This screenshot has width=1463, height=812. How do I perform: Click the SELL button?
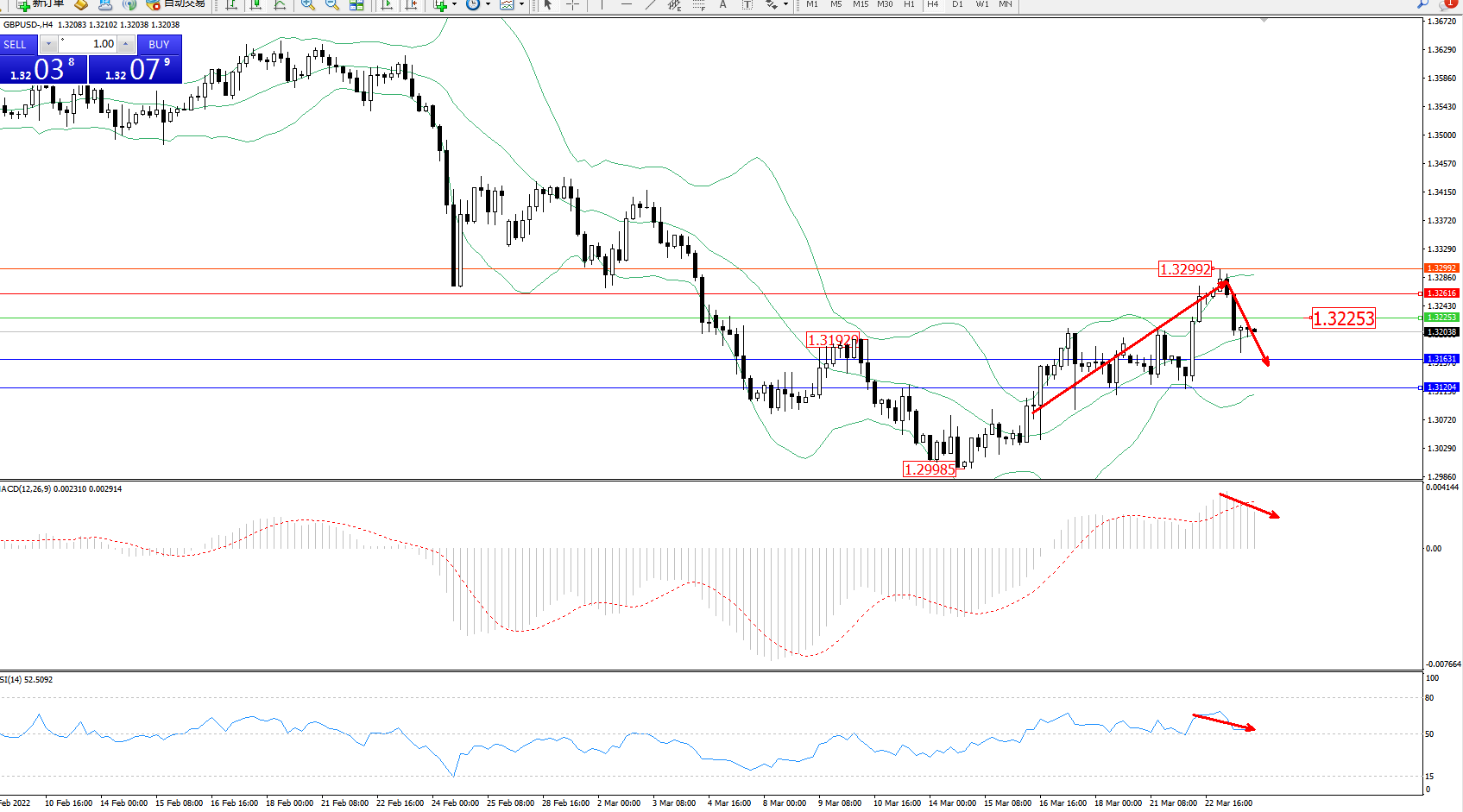pyautogui.click(x=16, y=44)
